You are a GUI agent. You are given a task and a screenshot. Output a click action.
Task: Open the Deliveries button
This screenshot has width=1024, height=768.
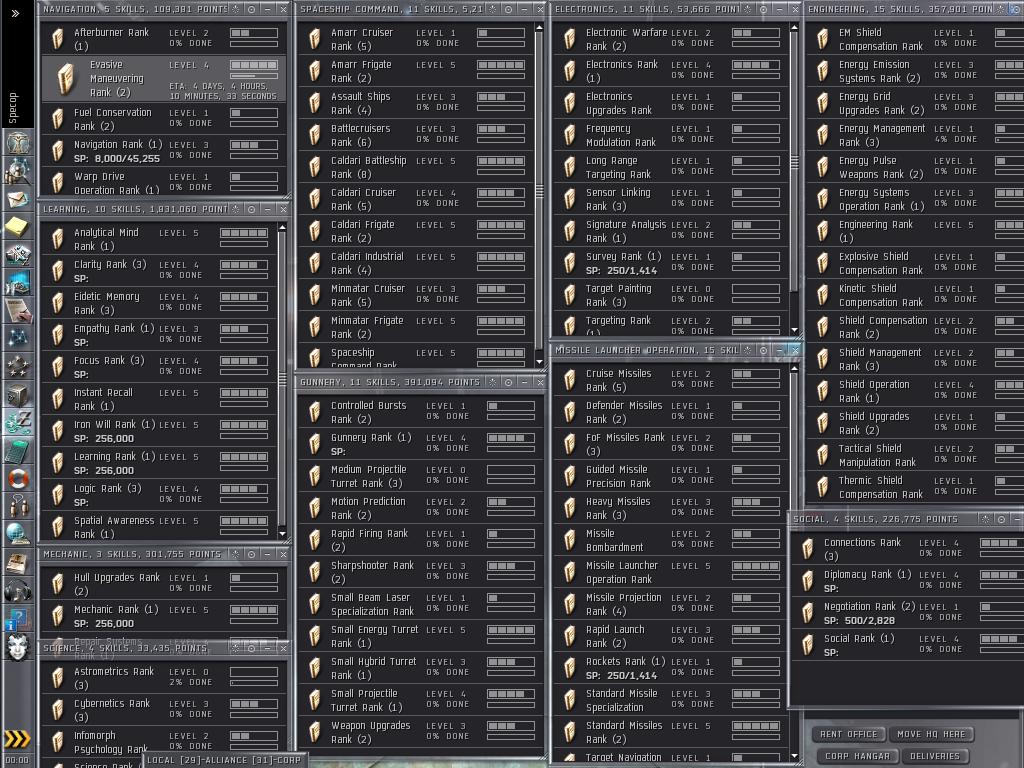coord(935,756)
